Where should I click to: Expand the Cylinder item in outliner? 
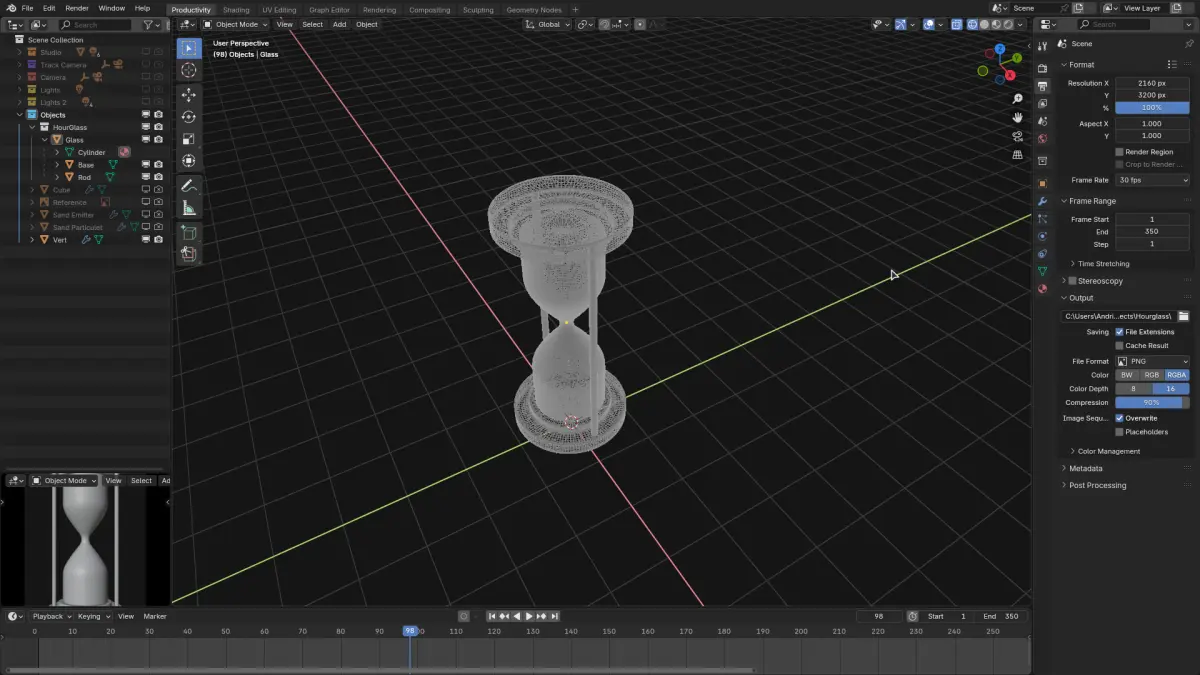pos(57,152)
